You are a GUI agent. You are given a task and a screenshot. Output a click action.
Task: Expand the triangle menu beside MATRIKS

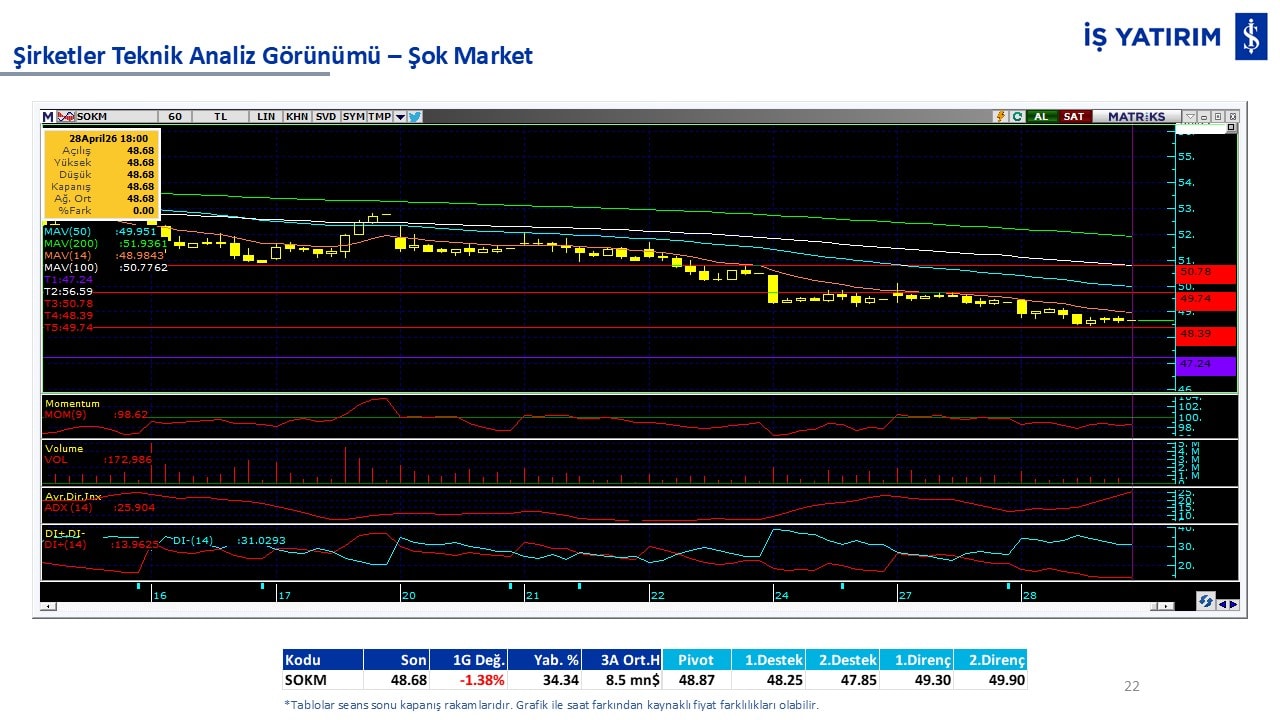tap(1189, 117)
